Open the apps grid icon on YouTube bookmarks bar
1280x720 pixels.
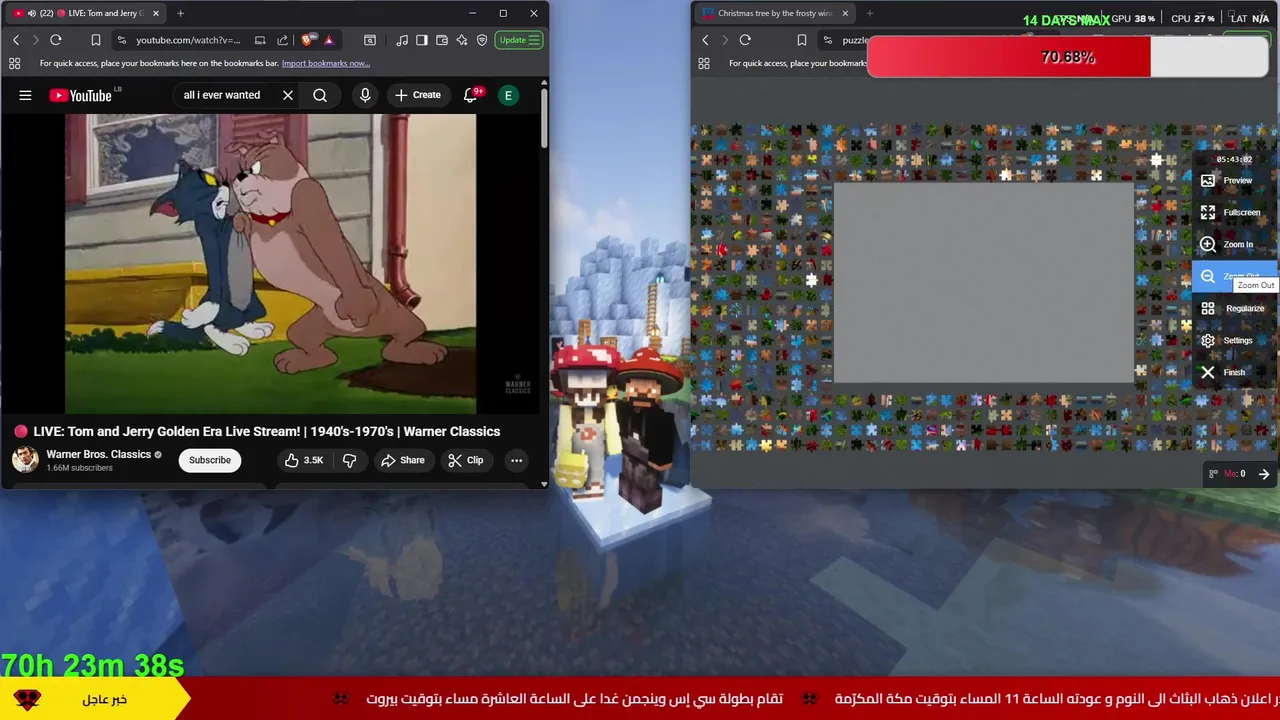click(14, 63)
